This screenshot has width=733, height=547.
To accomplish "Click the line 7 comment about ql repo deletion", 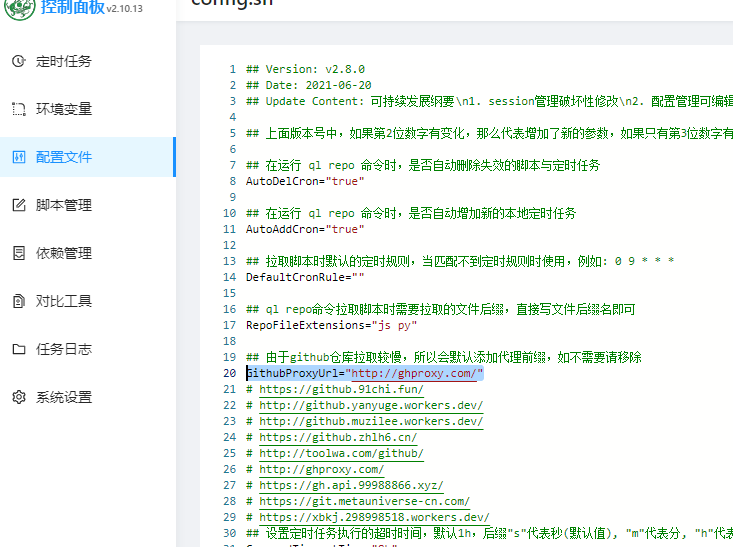I will (x=423, y=165).
